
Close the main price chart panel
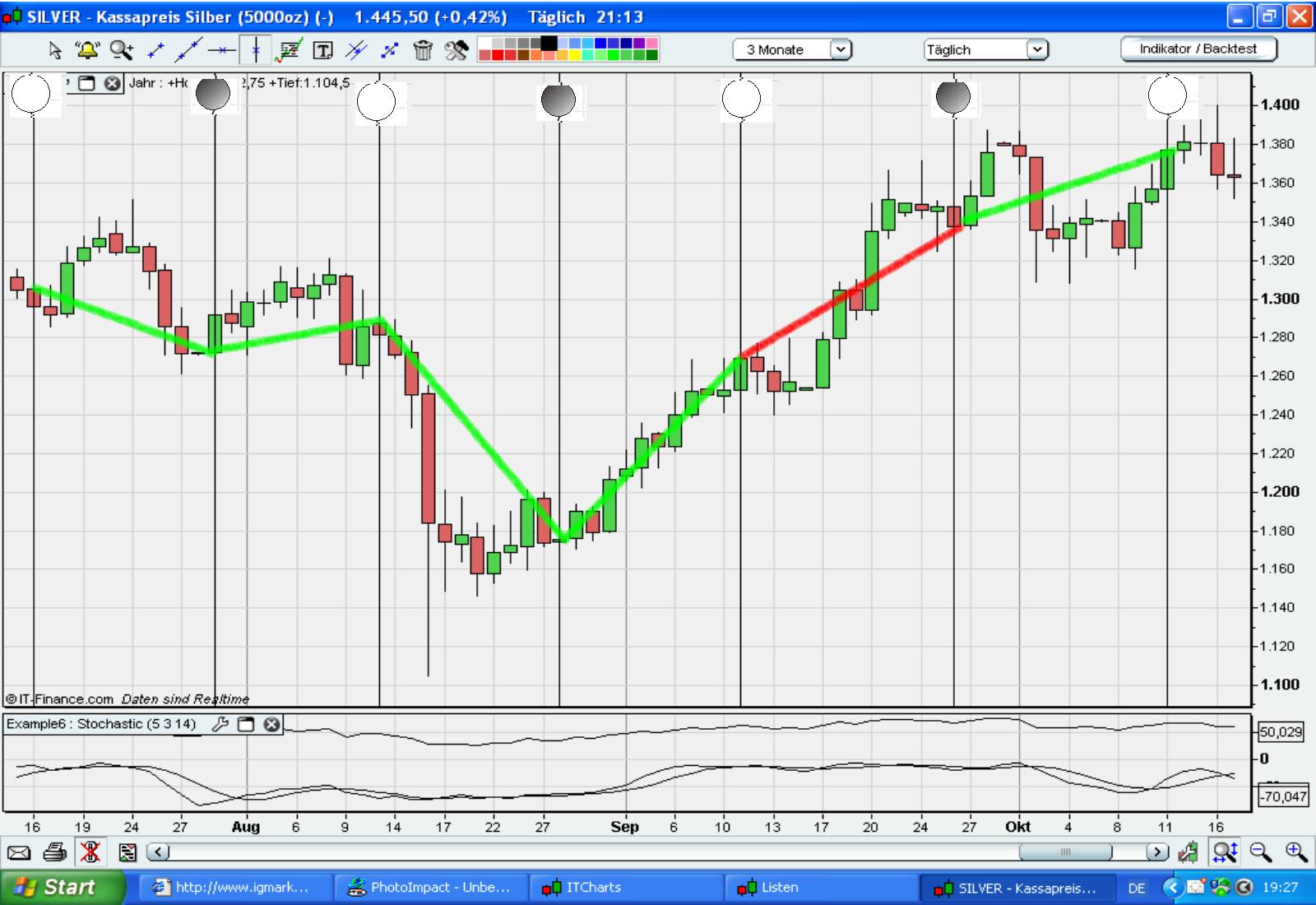(x=112, y=83)
